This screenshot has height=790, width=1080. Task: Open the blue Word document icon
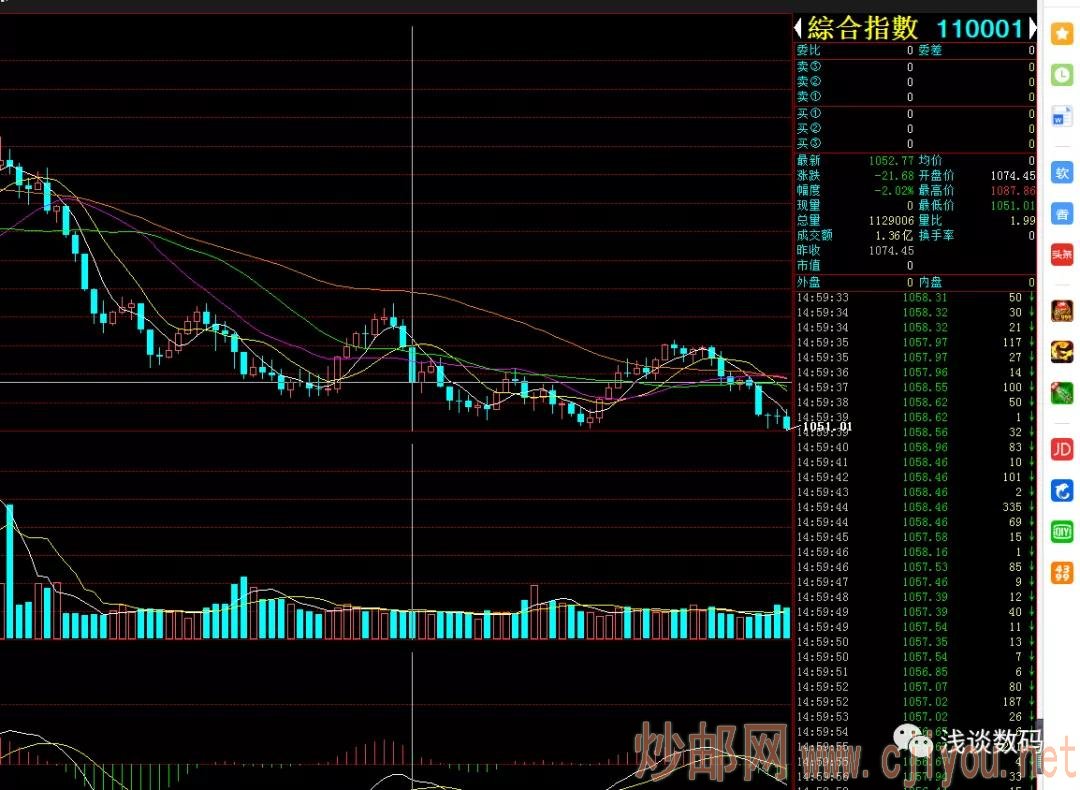coord(1061,117)
